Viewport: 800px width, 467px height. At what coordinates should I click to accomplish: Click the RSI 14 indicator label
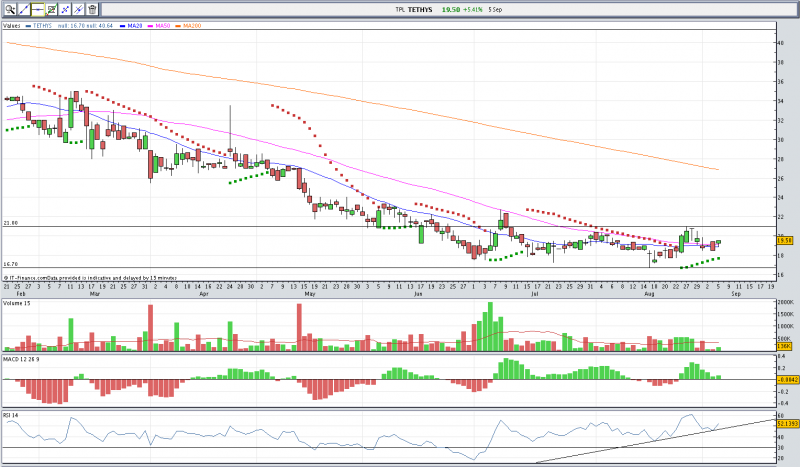tap(10, 413)
